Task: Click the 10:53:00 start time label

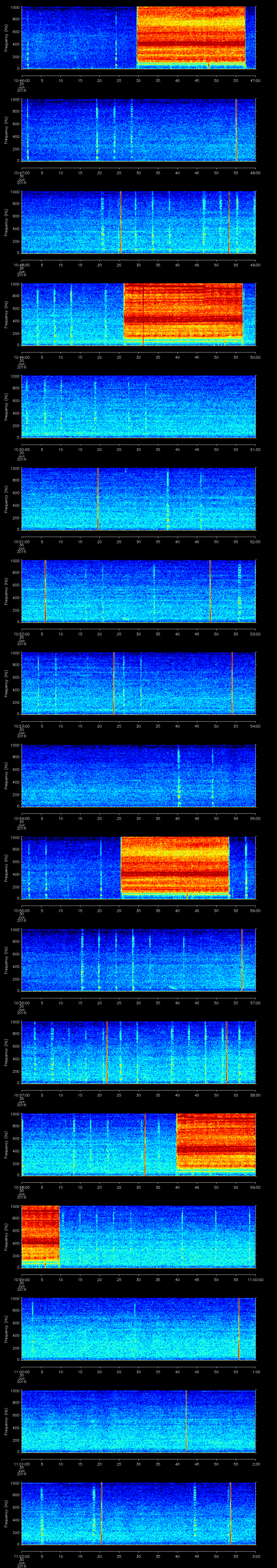Action: point(22,726)
